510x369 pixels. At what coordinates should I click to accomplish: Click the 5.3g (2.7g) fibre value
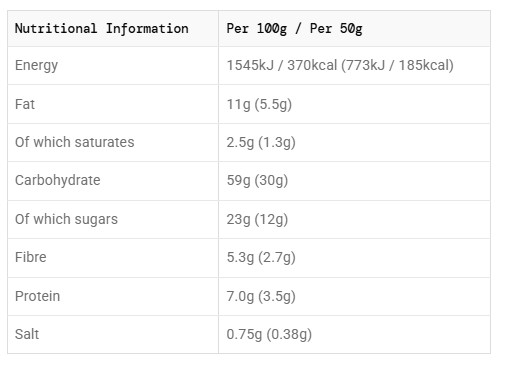[261, 258]
